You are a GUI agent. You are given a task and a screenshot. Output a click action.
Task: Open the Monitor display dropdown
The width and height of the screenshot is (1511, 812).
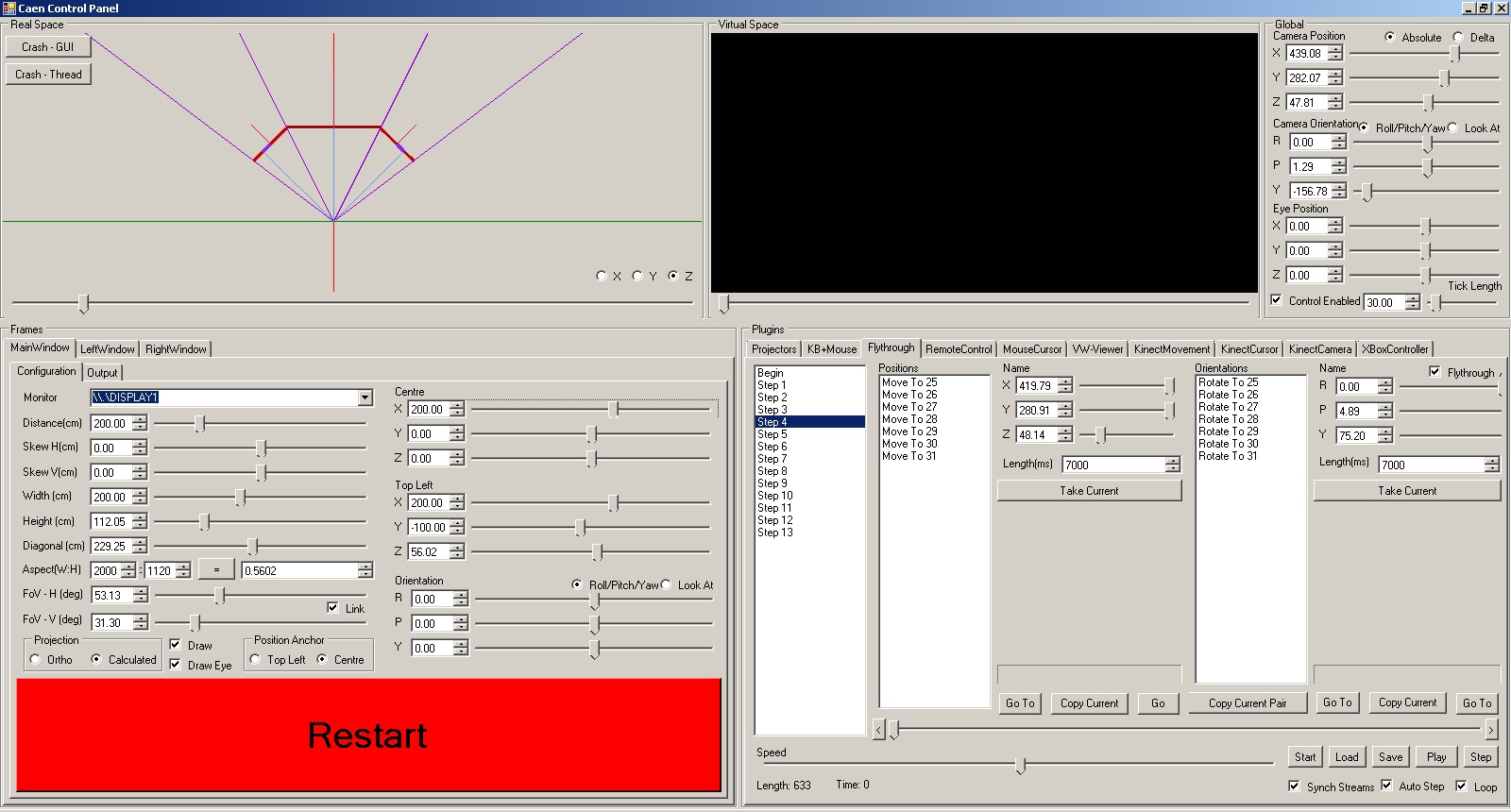click(x=365, y=398)
